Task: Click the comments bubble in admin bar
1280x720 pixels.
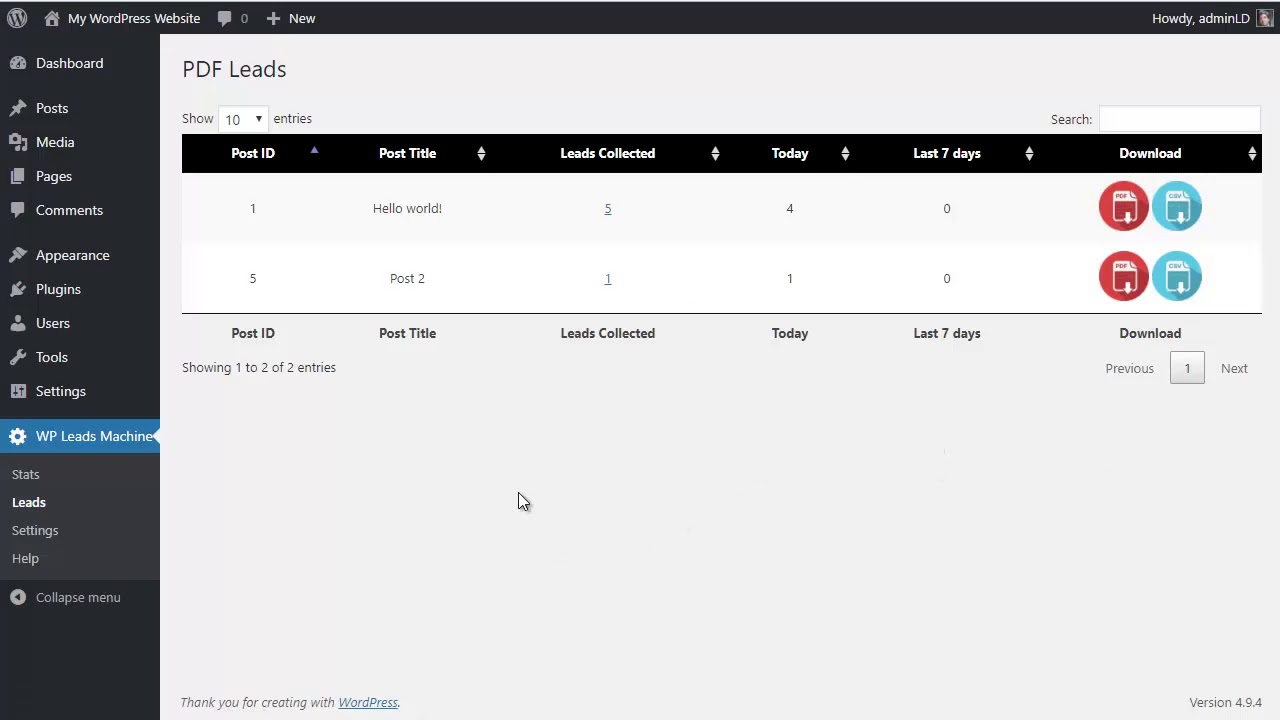Action: 232,18
